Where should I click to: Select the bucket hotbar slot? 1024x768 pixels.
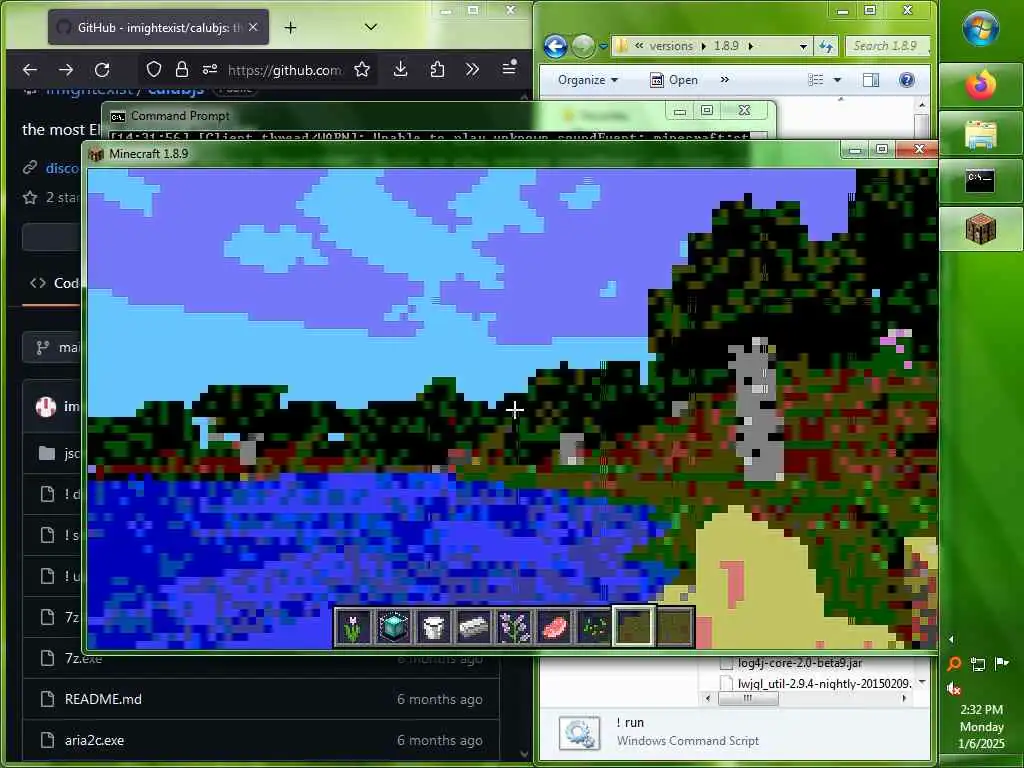click(434, 627)
